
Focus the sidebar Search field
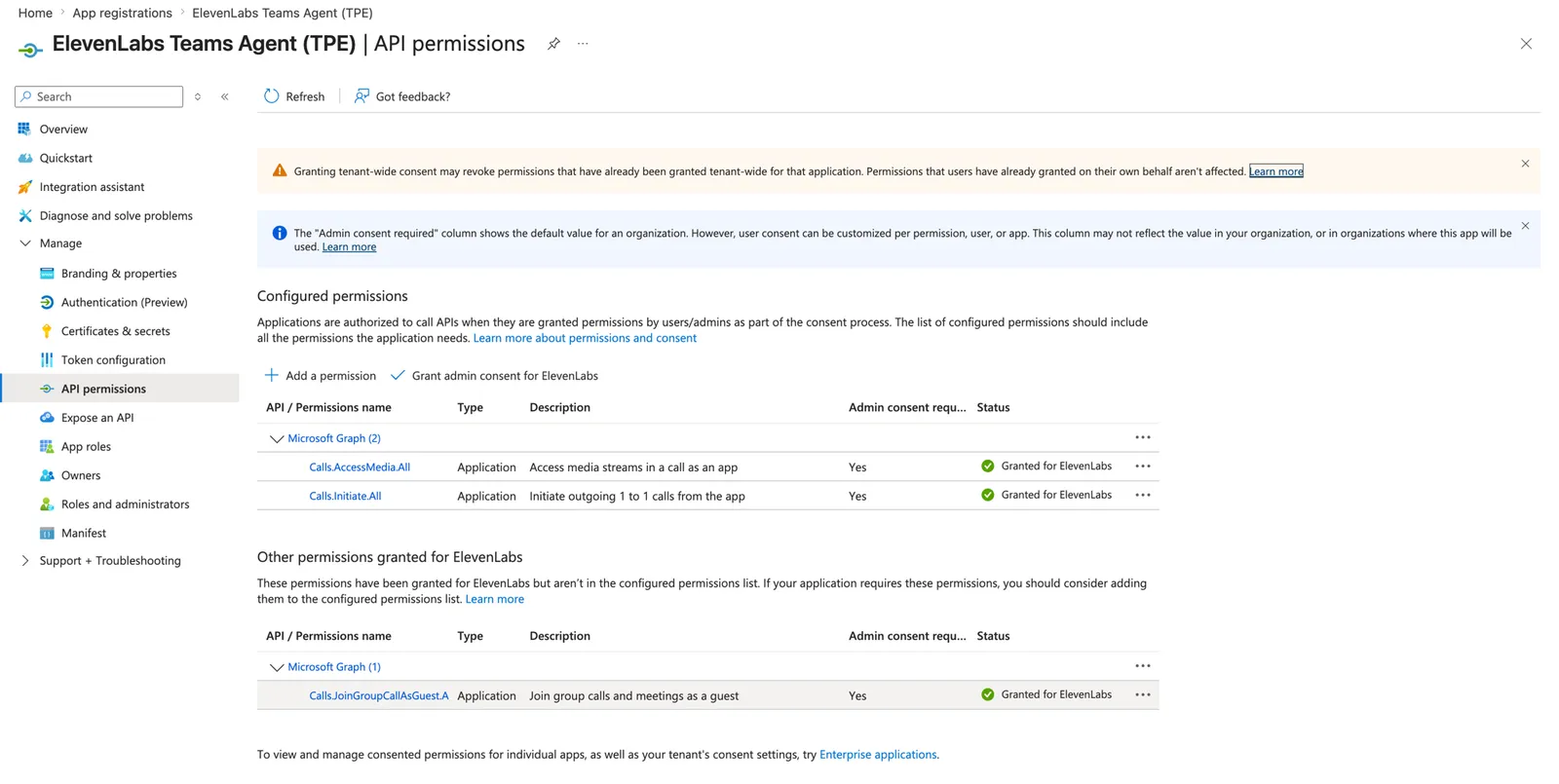click(98, 96)
